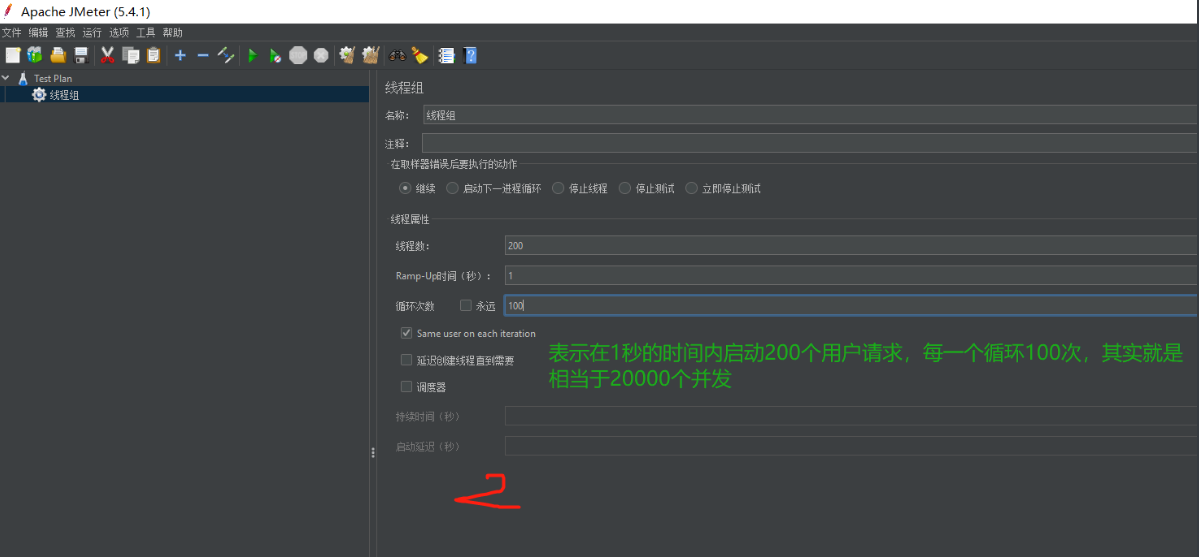The height and width of the screenshot is (557, 1199).
Task: Open the Templates icon in toolbar
Action: [34, 55]
